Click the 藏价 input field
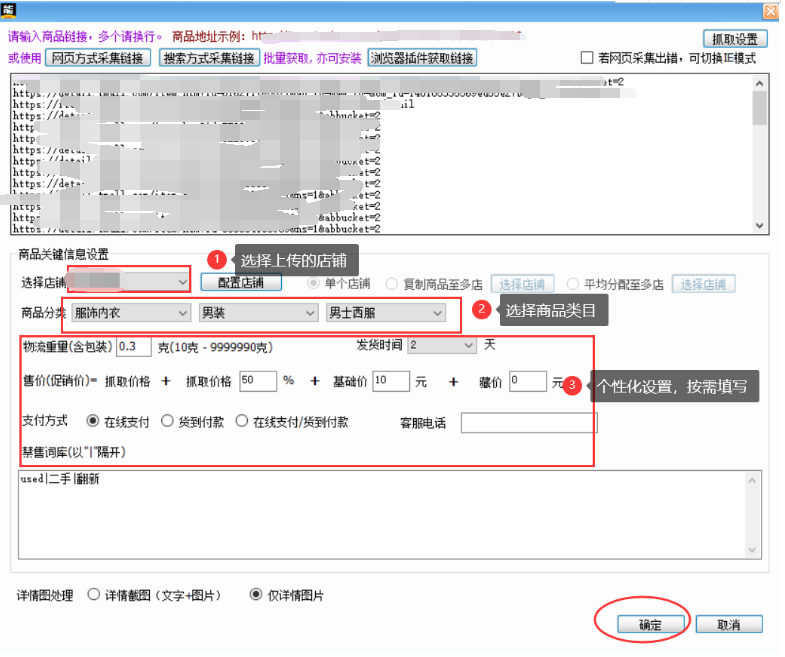The height and width of the screenshot is (657, 785). point(528,381)
